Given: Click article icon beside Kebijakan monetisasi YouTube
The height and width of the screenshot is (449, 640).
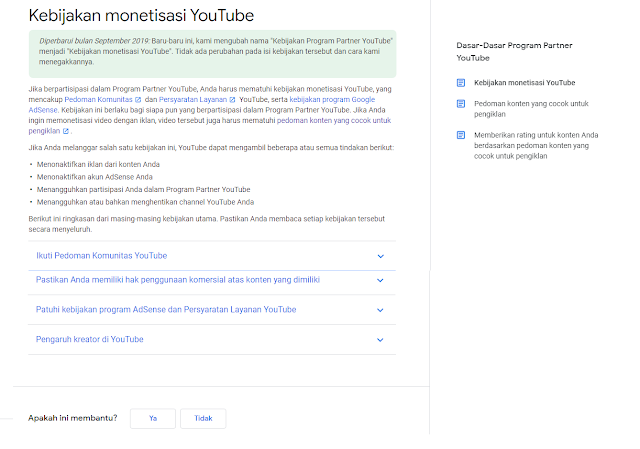Looking at the screenshot, I should tap(461, 83).
